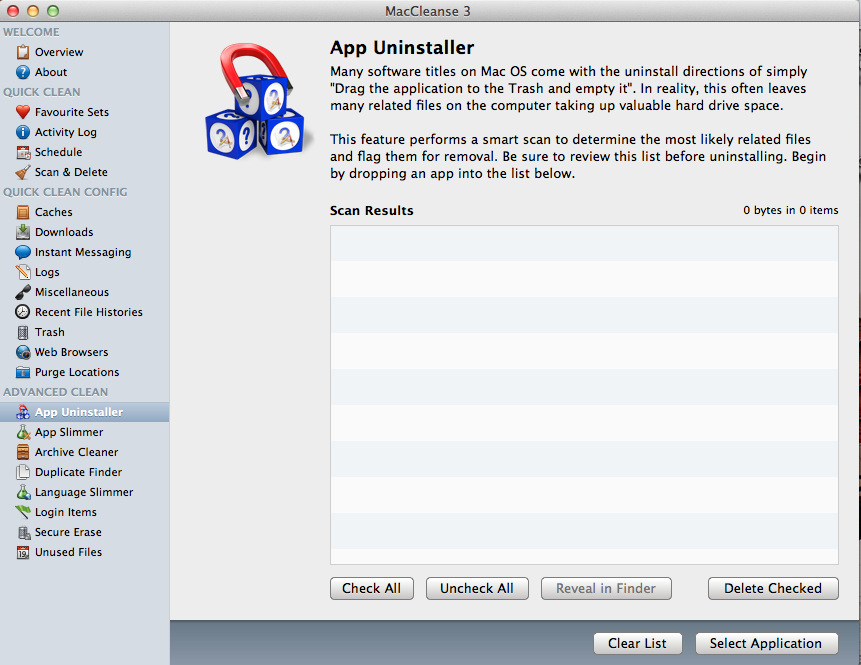Open the Overview section
This screenshot has height=665, width=861.
[58, 52]
